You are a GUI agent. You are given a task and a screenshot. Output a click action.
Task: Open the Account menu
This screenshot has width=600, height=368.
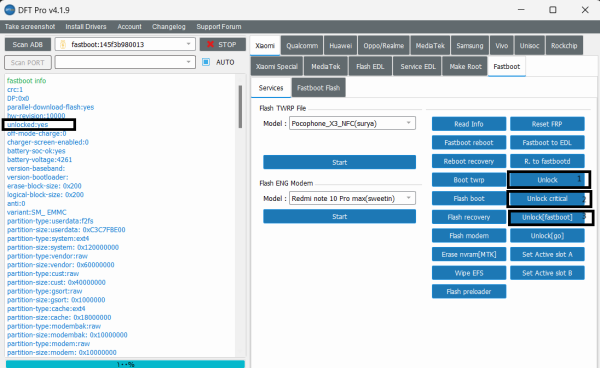click(129, 26)
